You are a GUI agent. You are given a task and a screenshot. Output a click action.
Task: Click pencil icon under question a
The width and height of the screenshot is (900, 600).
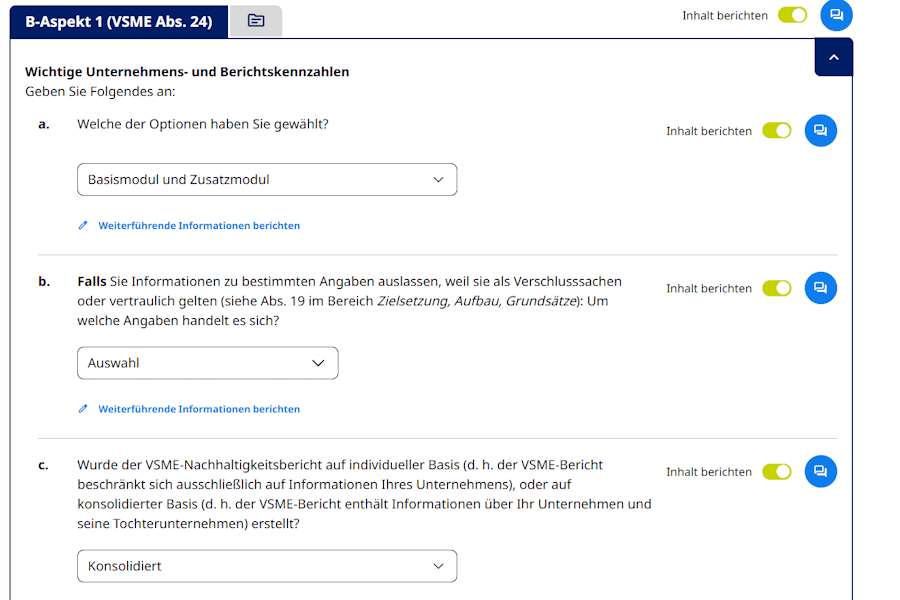coord(83,226)
